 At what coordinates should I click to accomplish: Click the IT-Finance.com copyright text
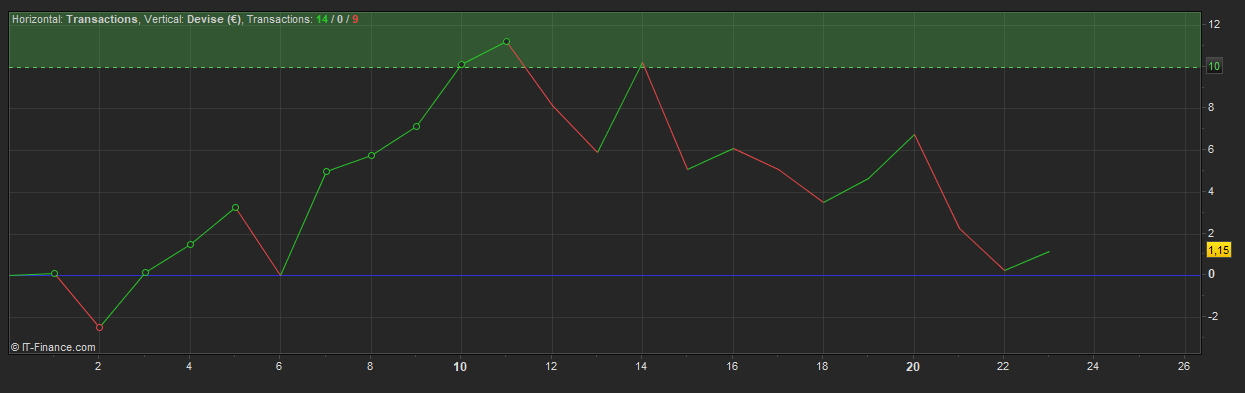point(53,347)
